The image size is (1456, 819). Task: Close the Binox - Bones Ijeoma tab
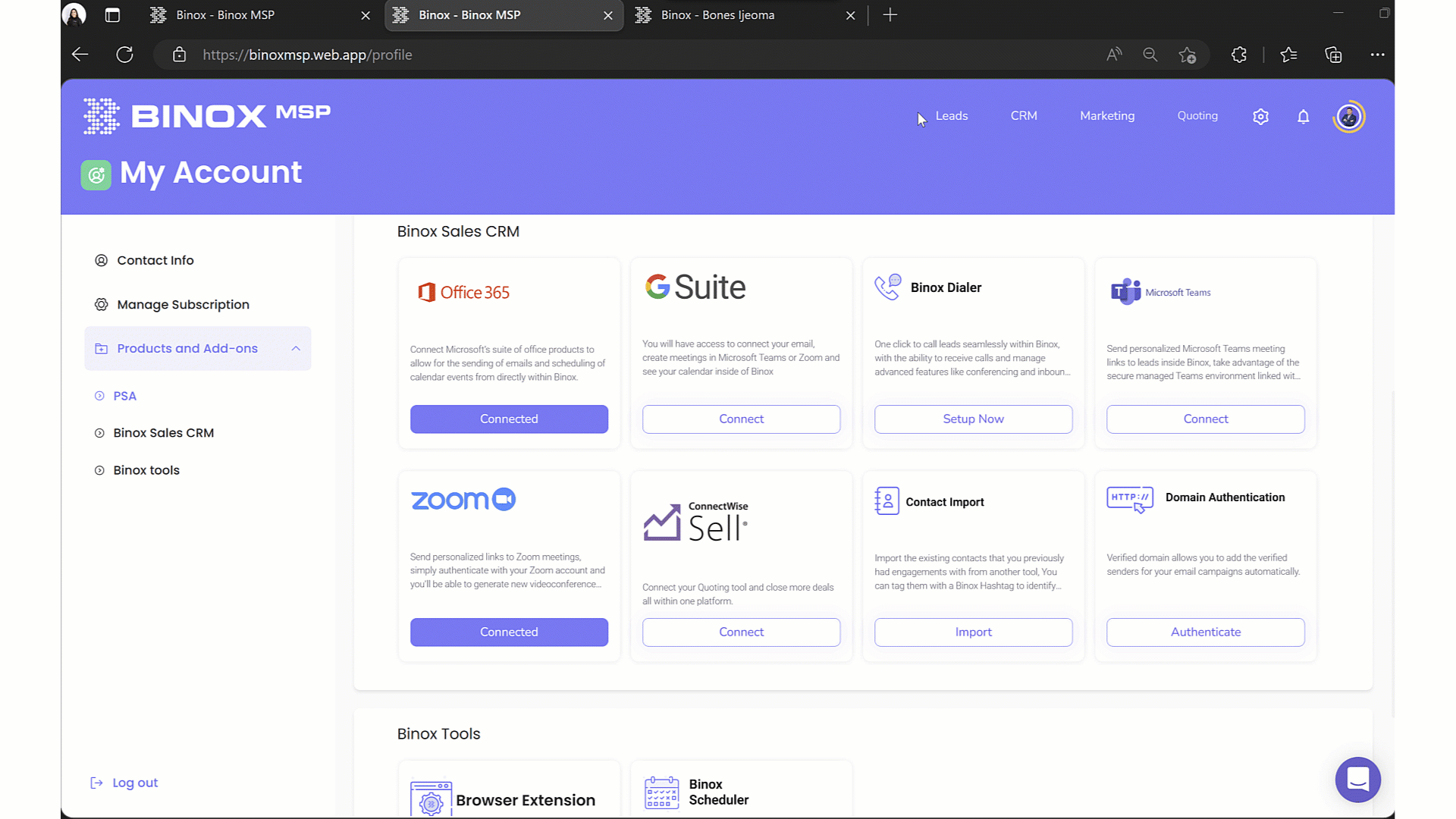tap(850, 15)
